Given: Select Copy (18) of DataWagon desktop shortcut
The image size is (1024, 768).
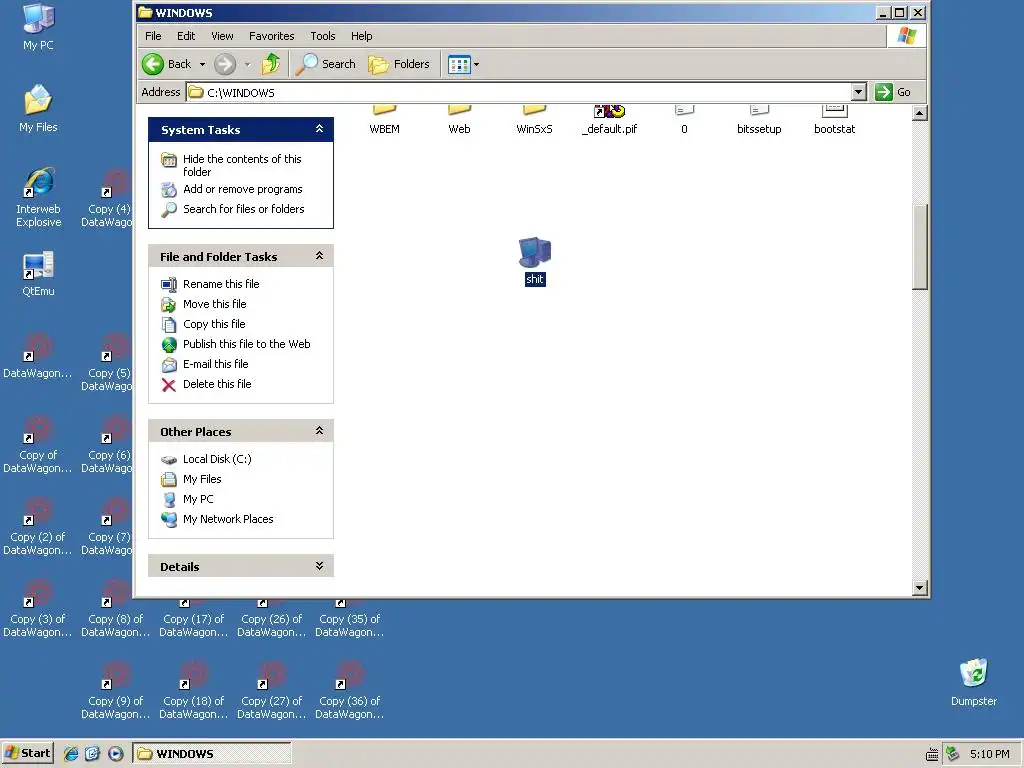Looking at the screenshot, I should 193,690.
